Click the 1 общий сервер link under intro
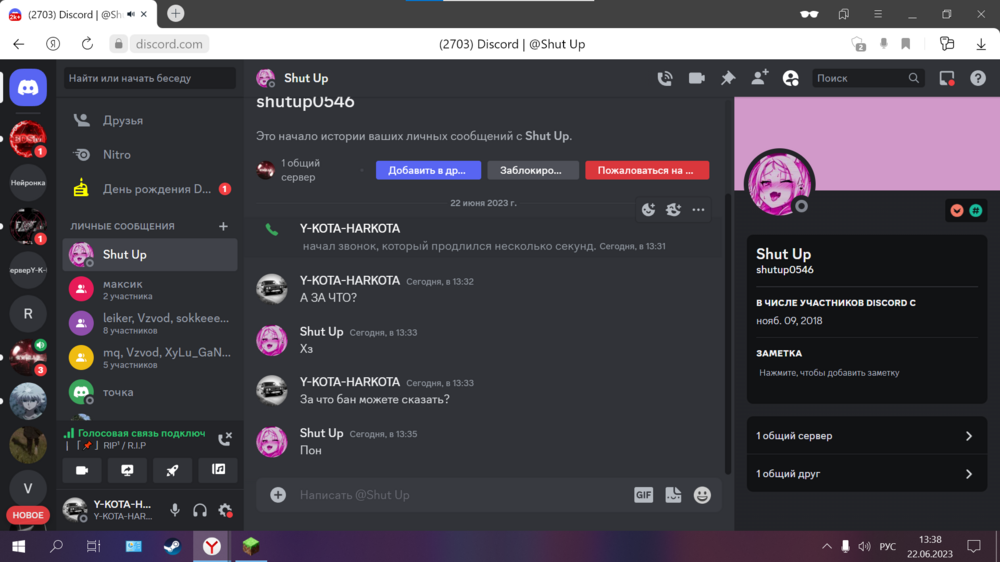1000x562 pixels. [x=300, y=170]
